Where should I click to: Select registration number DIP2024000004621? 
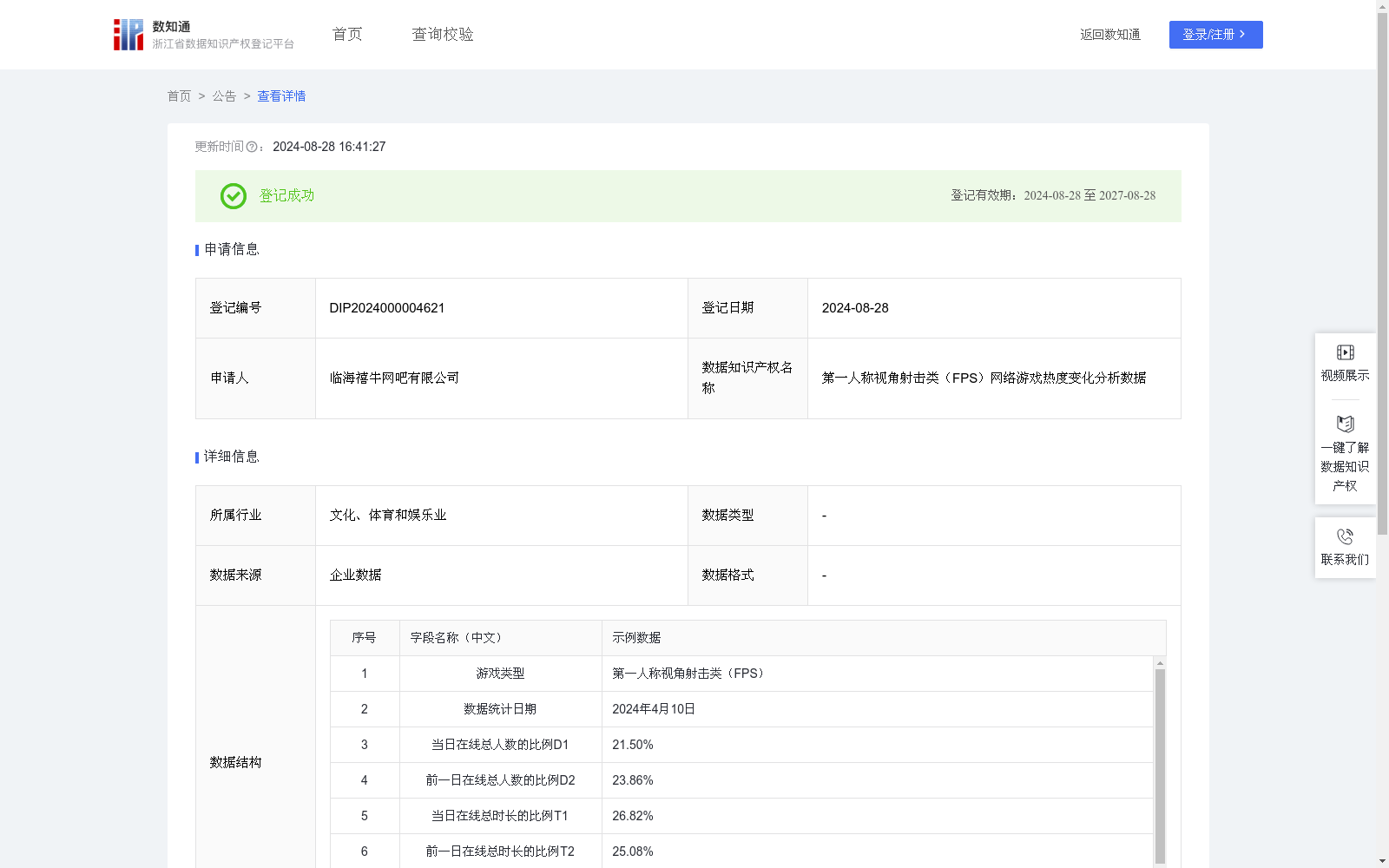tap(387, 308)
